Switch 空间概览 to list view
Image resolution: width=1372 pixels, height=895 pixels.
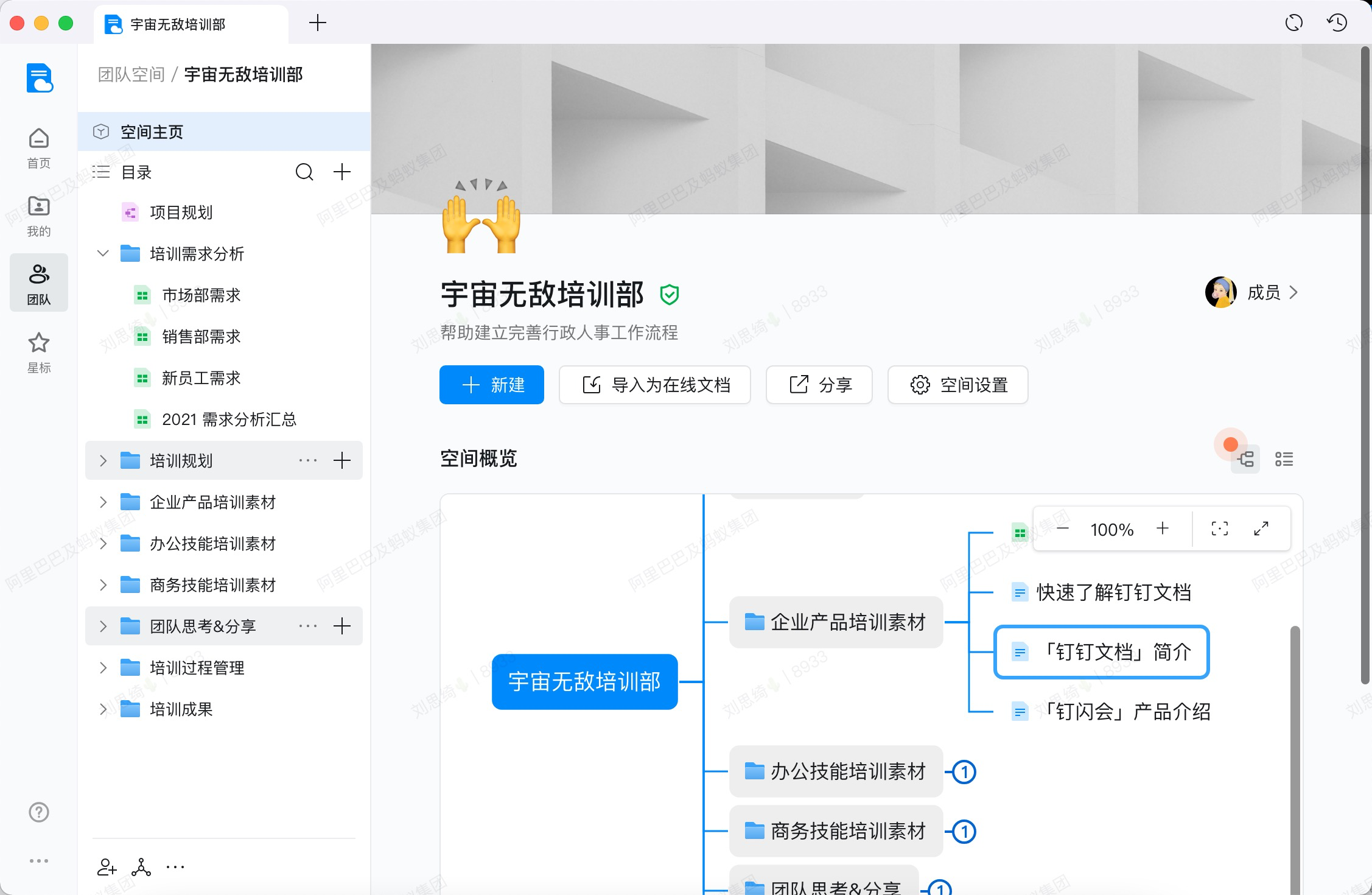[x=1284, y=459]
